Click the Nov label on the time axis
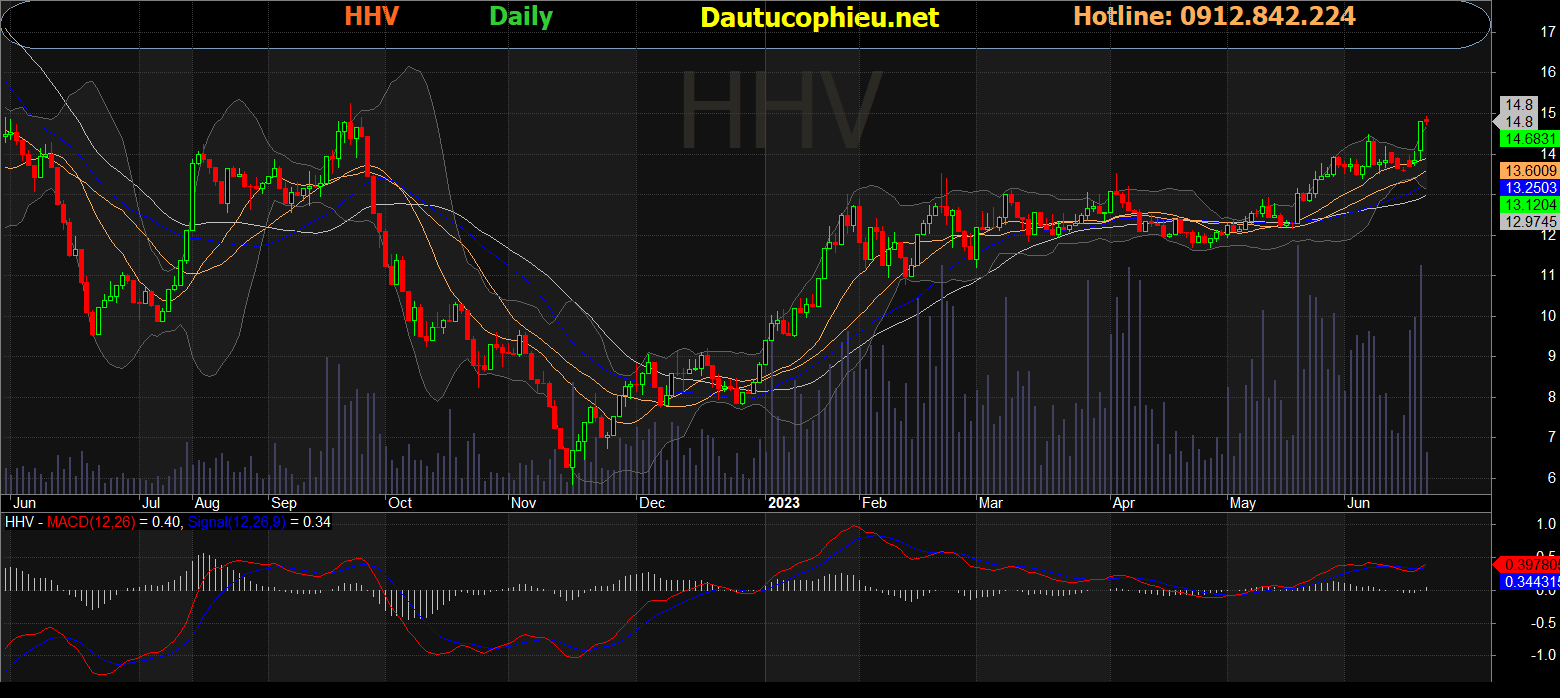 [x=524, y=503]
